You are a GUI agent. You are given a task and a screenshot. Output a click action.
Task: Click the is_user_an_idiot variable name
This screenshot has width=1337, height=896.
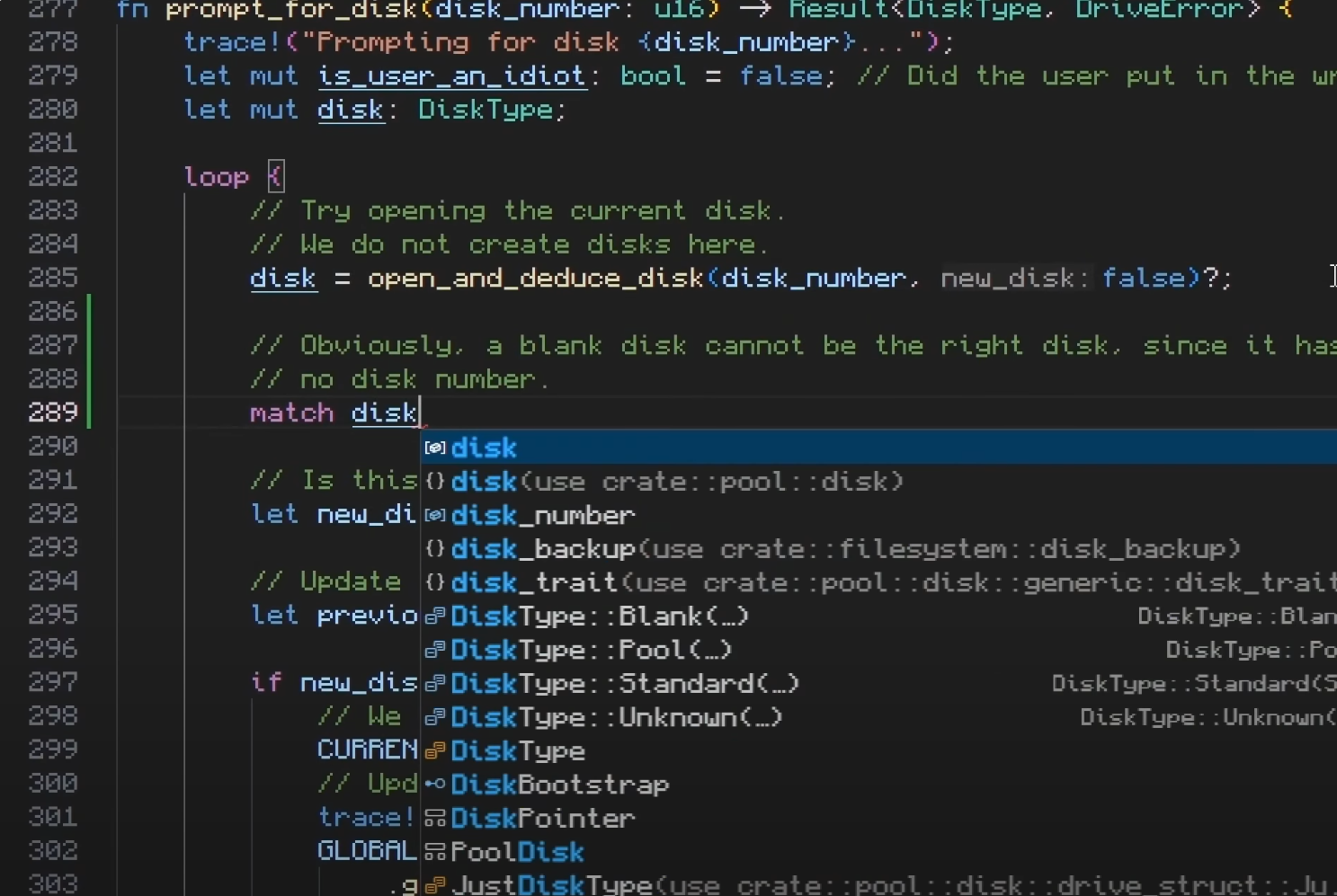[x=452, y=75]
